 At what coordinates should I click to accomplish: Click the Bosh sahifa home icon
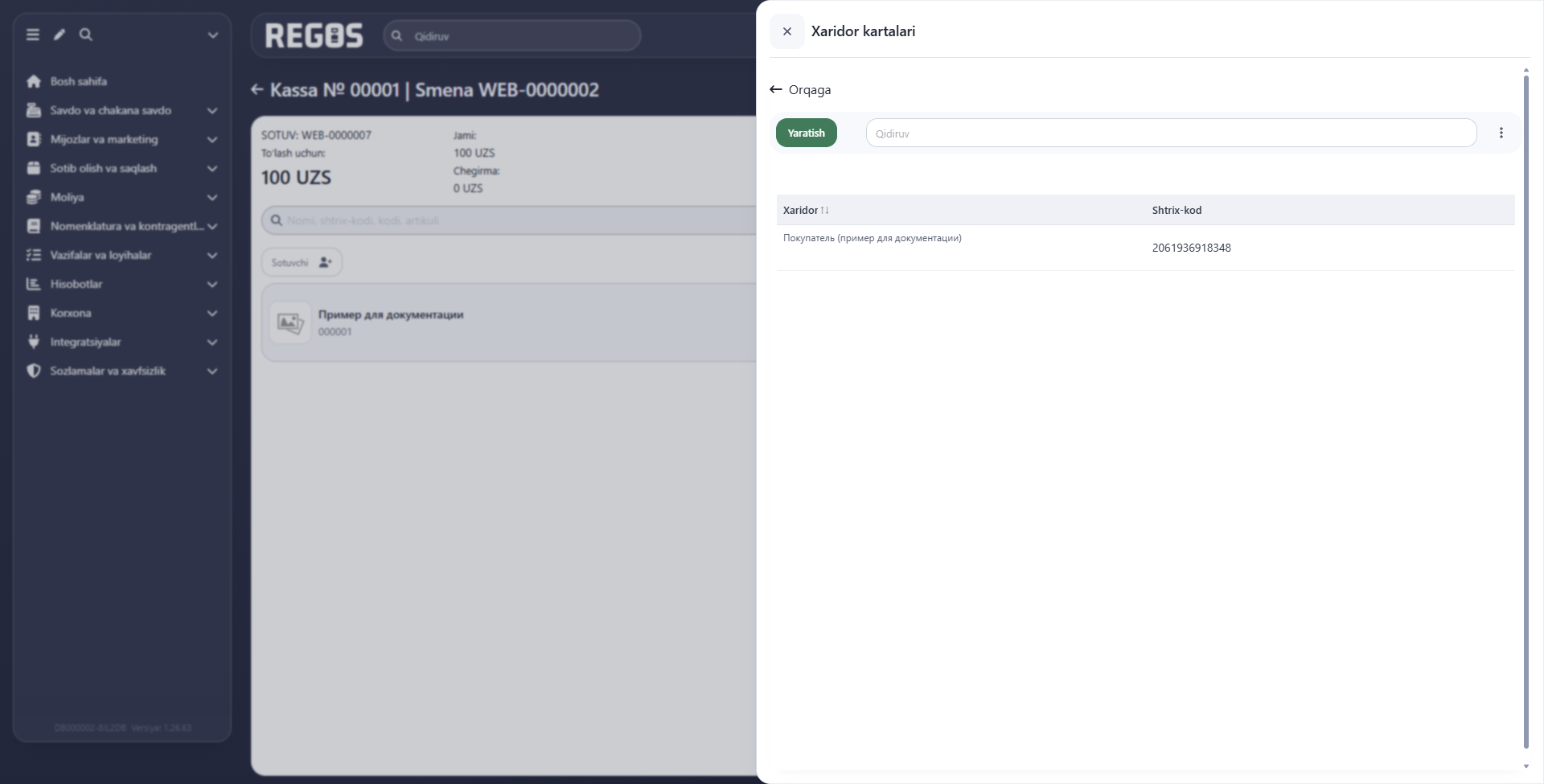[34, 81]
